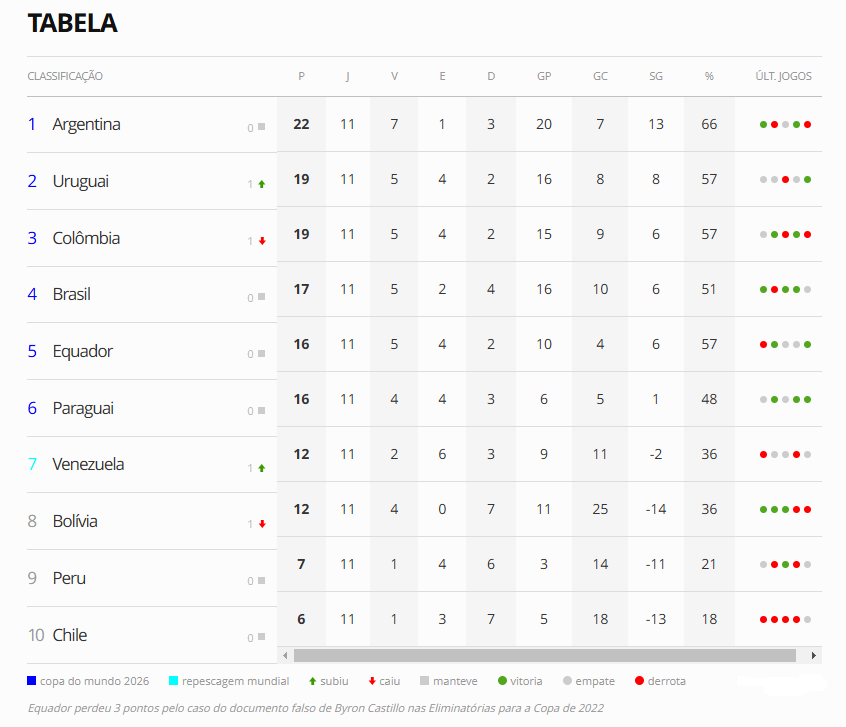This screenshot has width=846, height=727.
Task: Open the Argentina team row
Action: (424, 124)
